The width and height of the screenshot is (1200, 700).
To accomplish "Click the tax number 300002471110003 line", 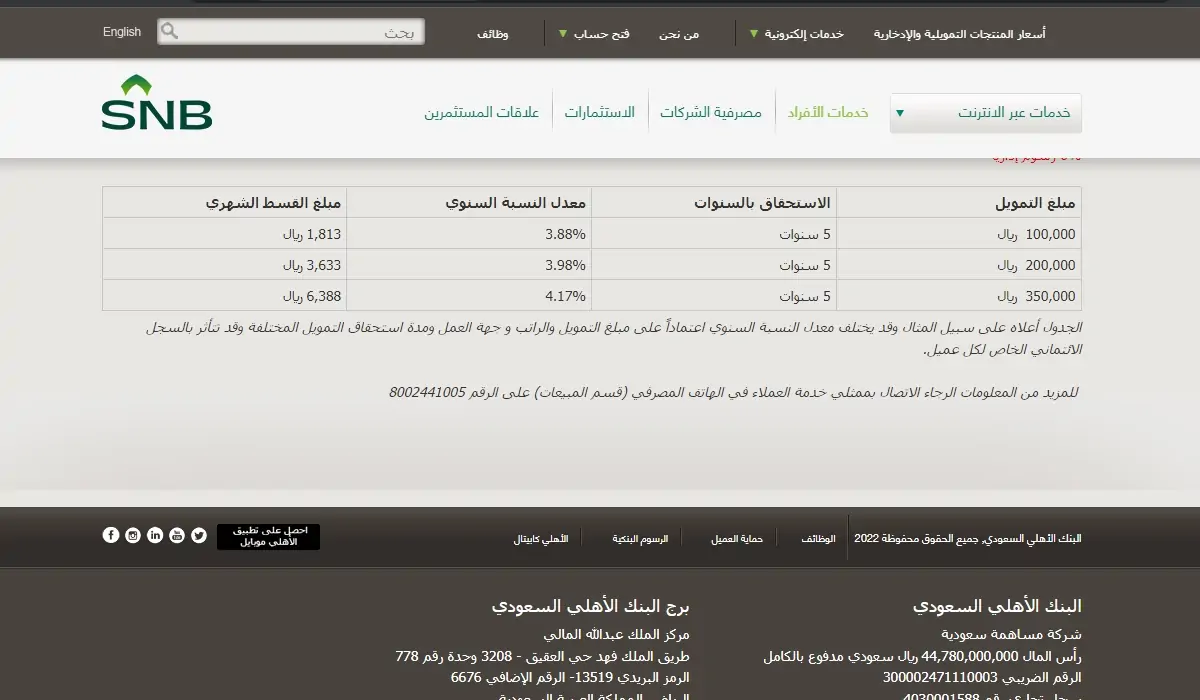I will pos(982,677).
